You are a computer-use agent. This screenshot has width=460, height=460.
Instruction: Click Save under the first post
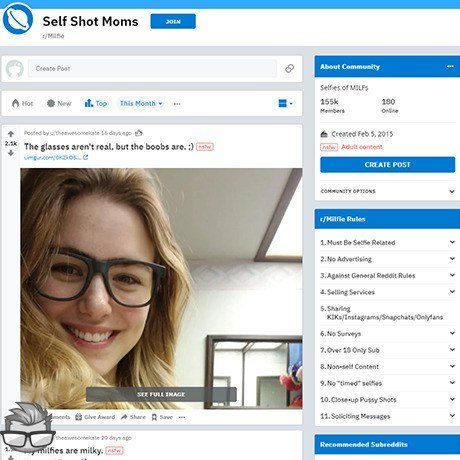coord(162,417)
